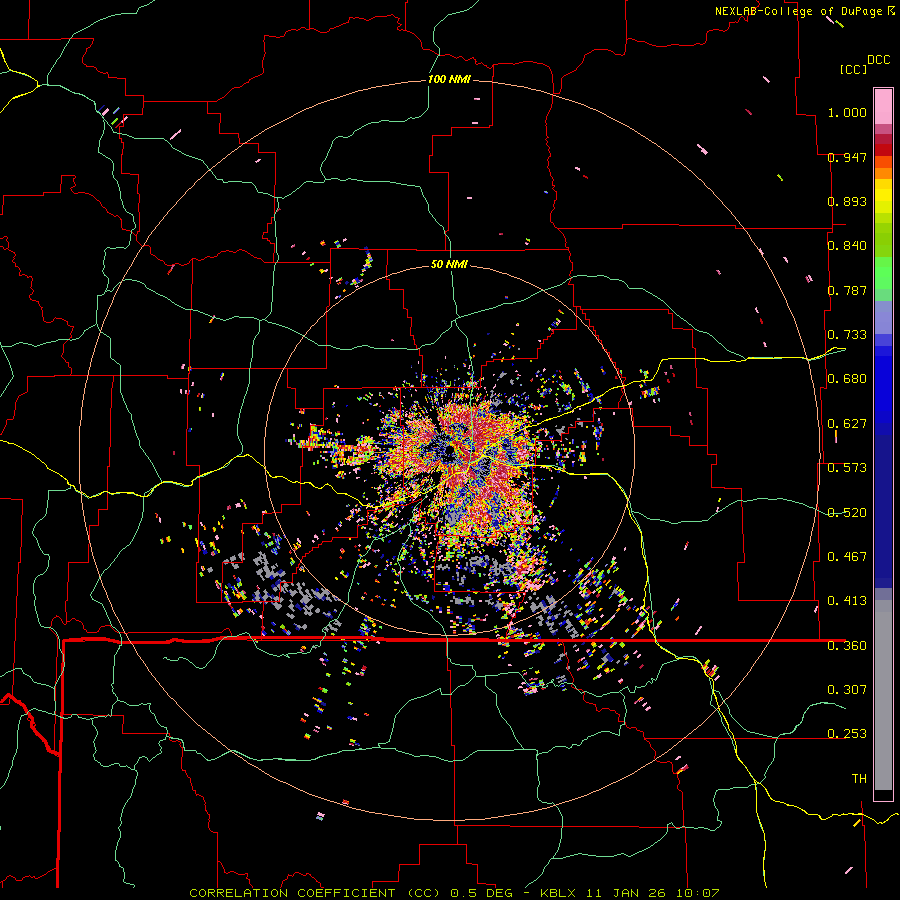Pick the pink segment atop the color bar
Viewport: 900px width, 900px height.
pyautogui.click(x=883, y=106)
